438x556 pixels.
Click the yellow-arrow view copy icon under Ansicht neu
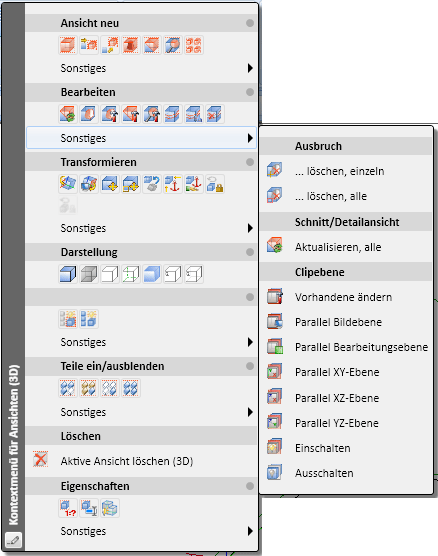point(89,45)
